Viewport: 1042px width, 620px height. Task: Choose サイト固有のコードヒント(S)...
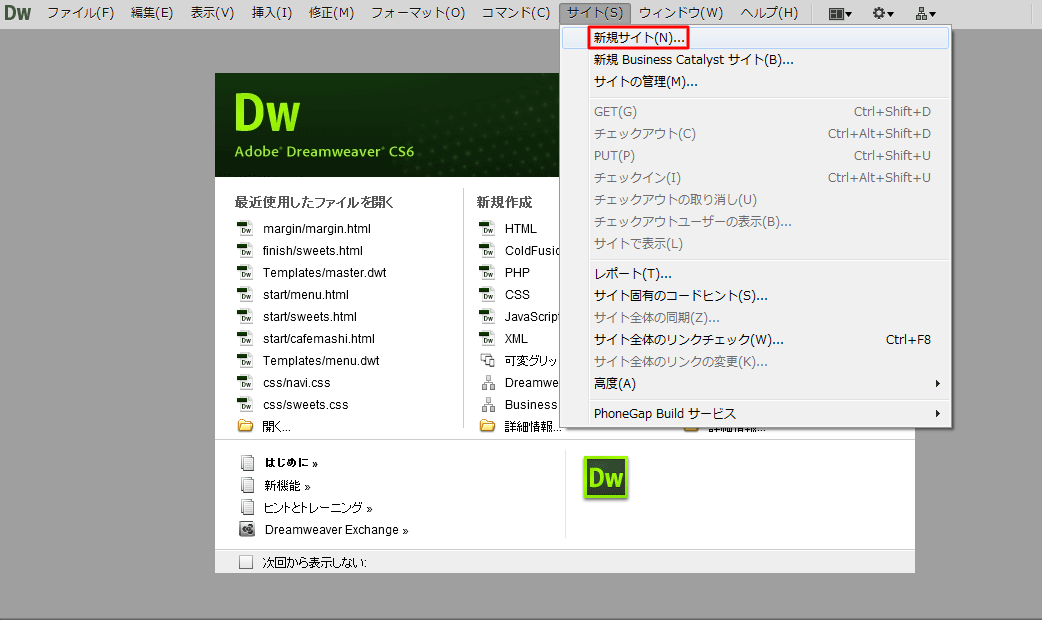[757, 296]
